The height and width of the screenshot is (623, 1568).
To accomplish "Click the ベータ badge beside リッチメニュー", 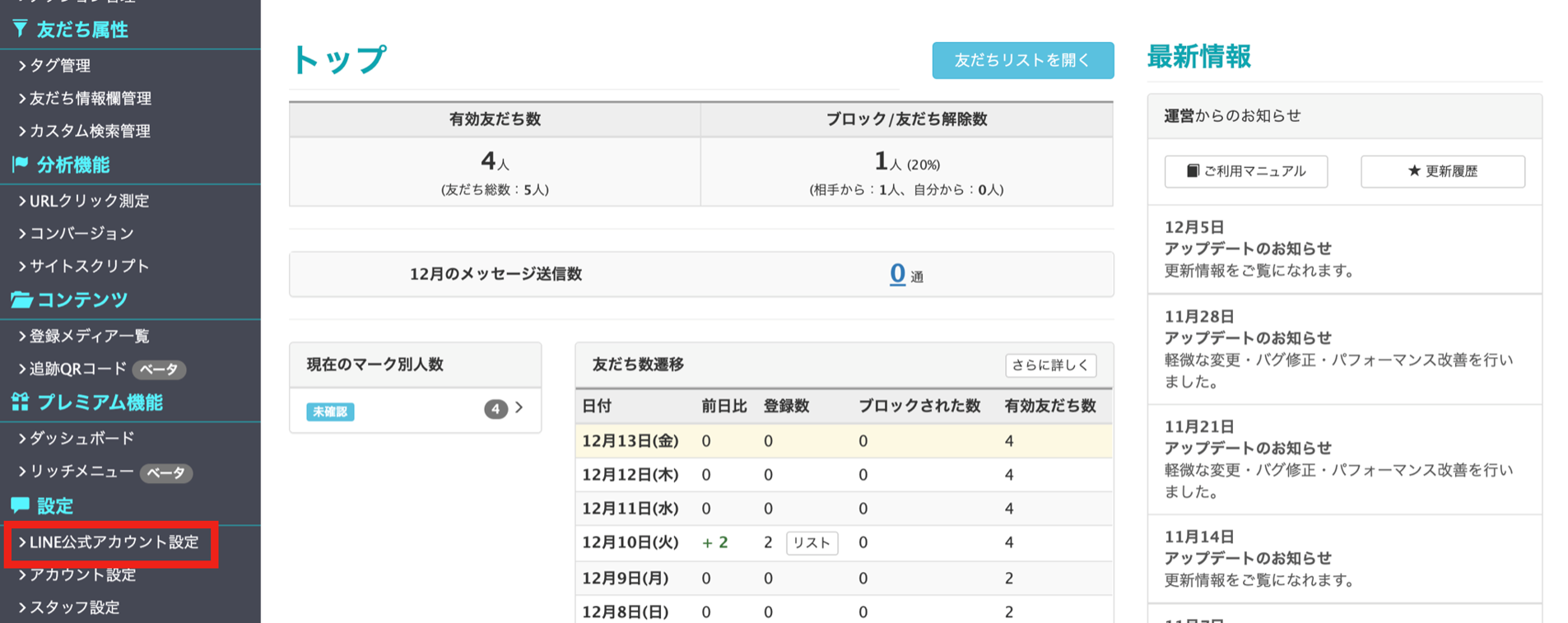I will [x=165, y=473].
